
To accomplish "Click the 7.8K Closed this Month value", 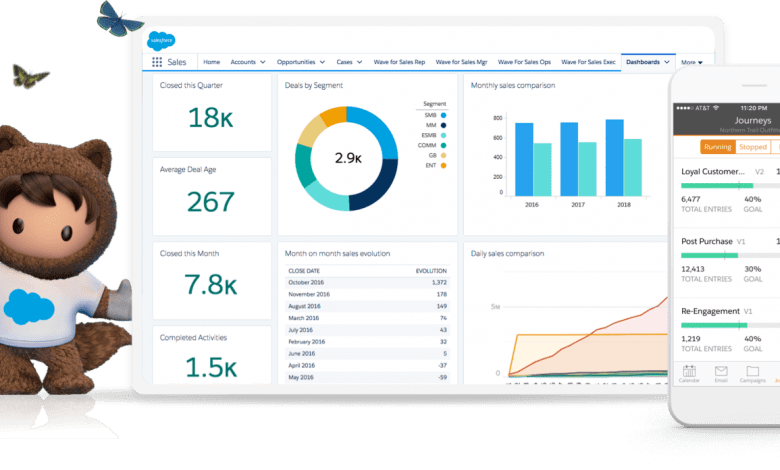I will [210, 284].
